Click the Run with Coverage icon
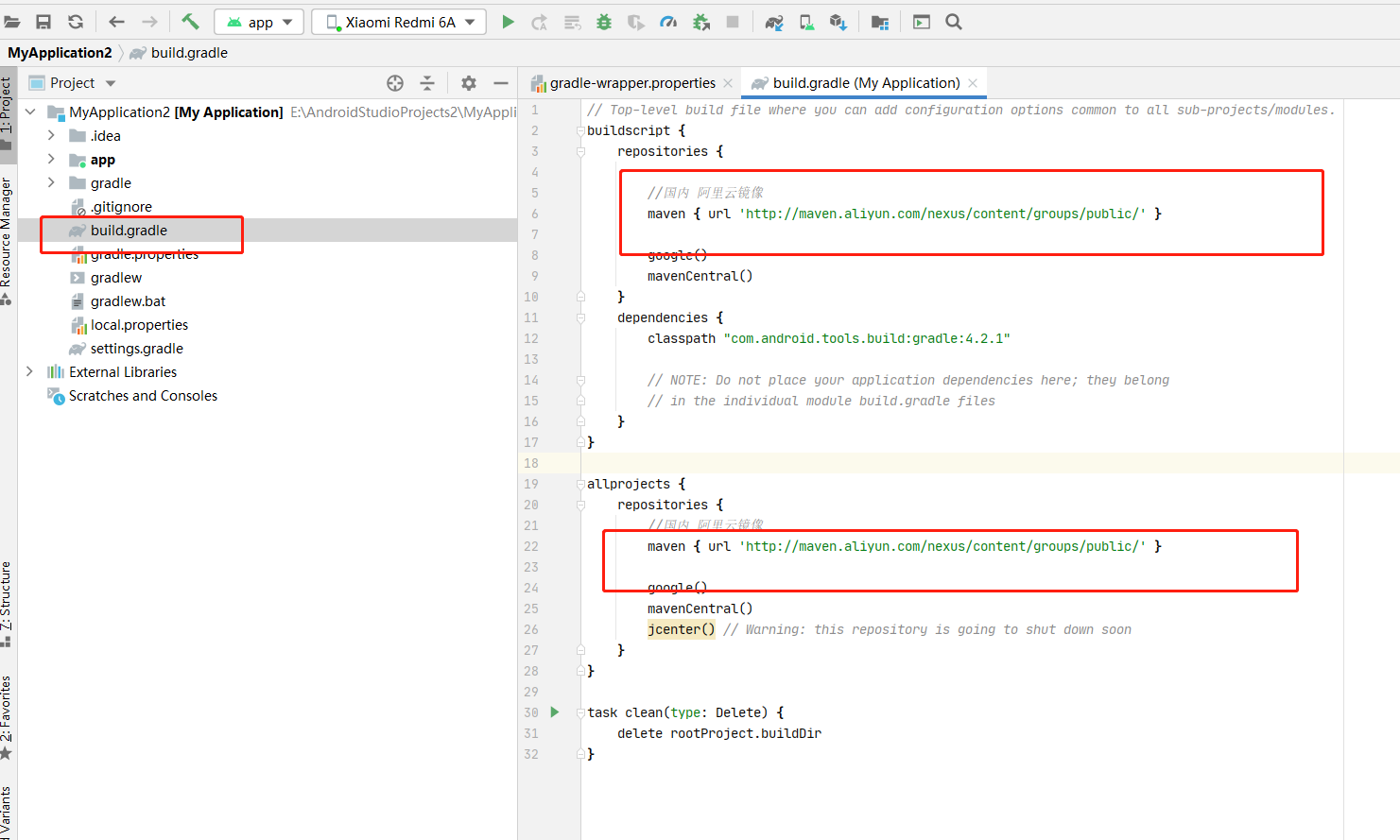This screenshot has height=840, width=1400. tap(636, 22)
